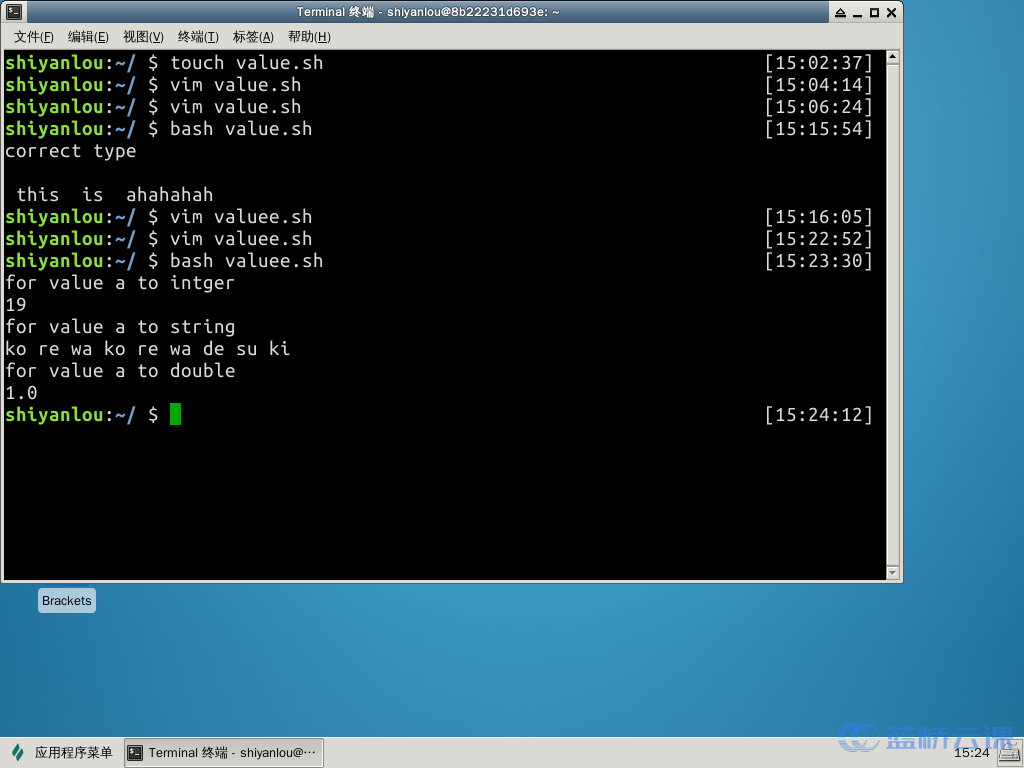
Task: Click the Terminal 终端 taskbar button
Action: tap(223, 753)
